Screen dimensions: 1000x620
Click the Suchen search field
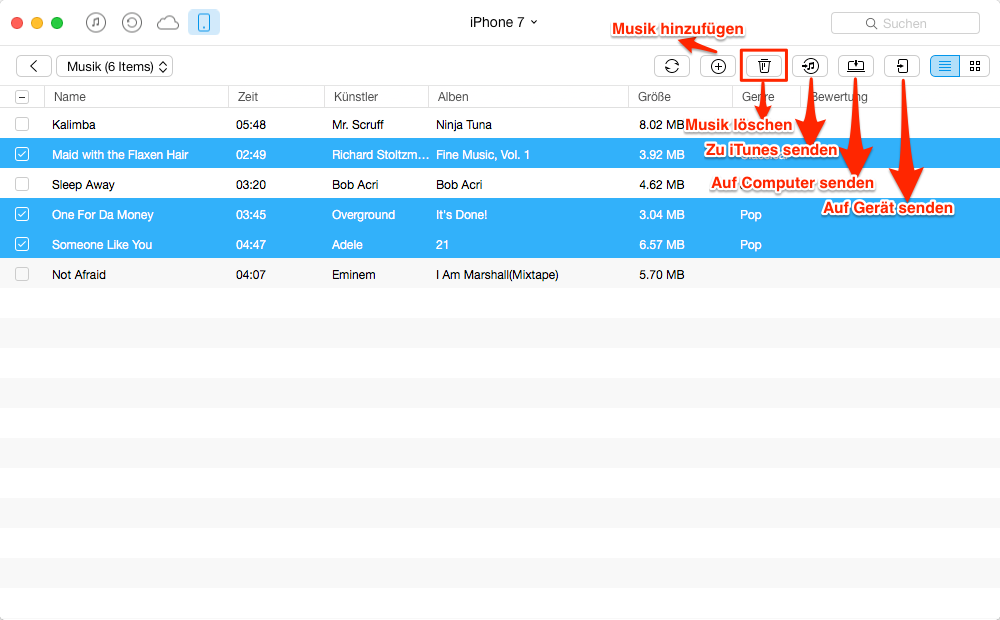pyautogui.click(x=905, y=24)
